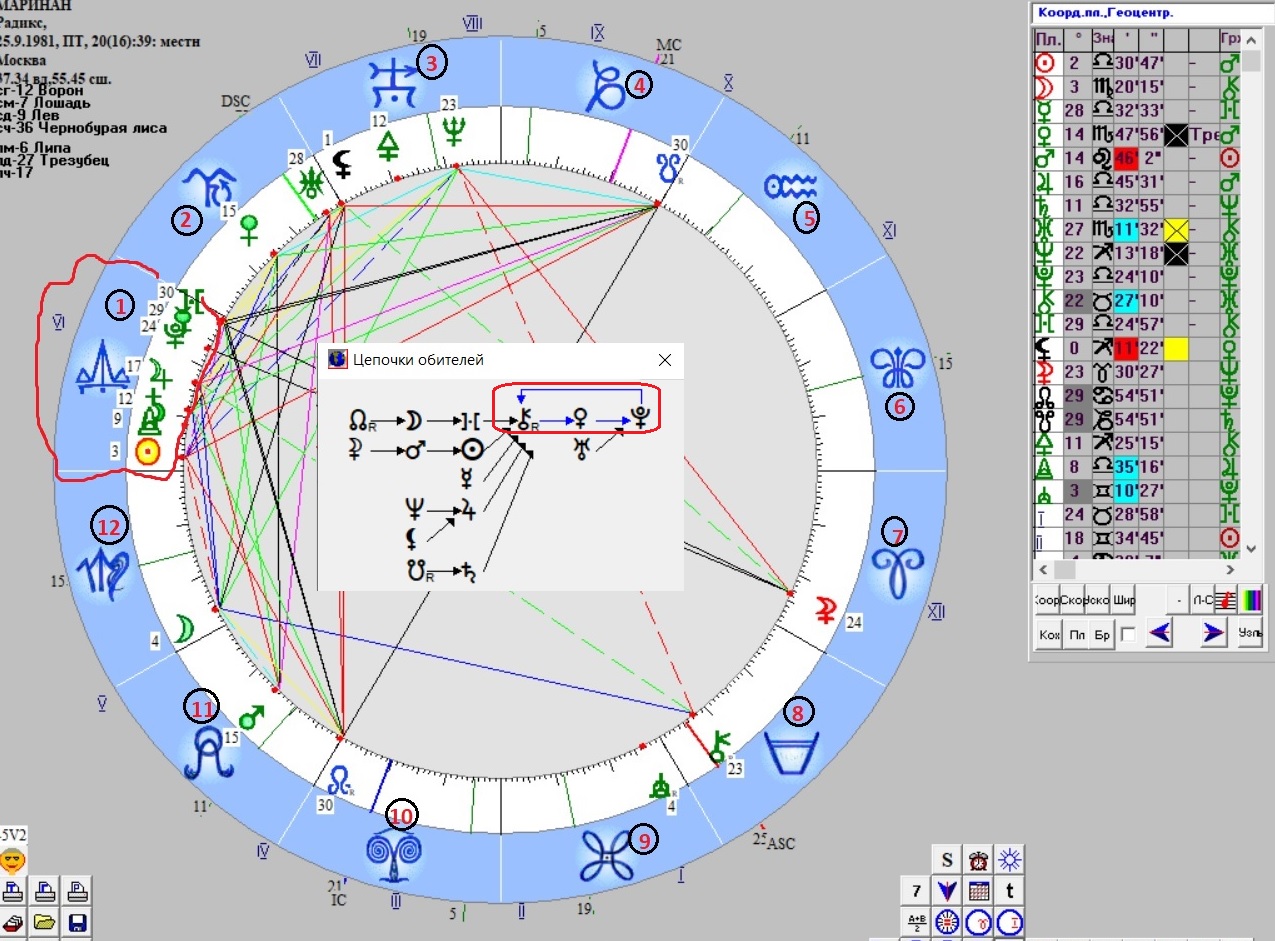The width and height of the screenshot is (1275, 941).
Task: Click the Коор button in the coordinates panel
Action: pos(1047,600)
